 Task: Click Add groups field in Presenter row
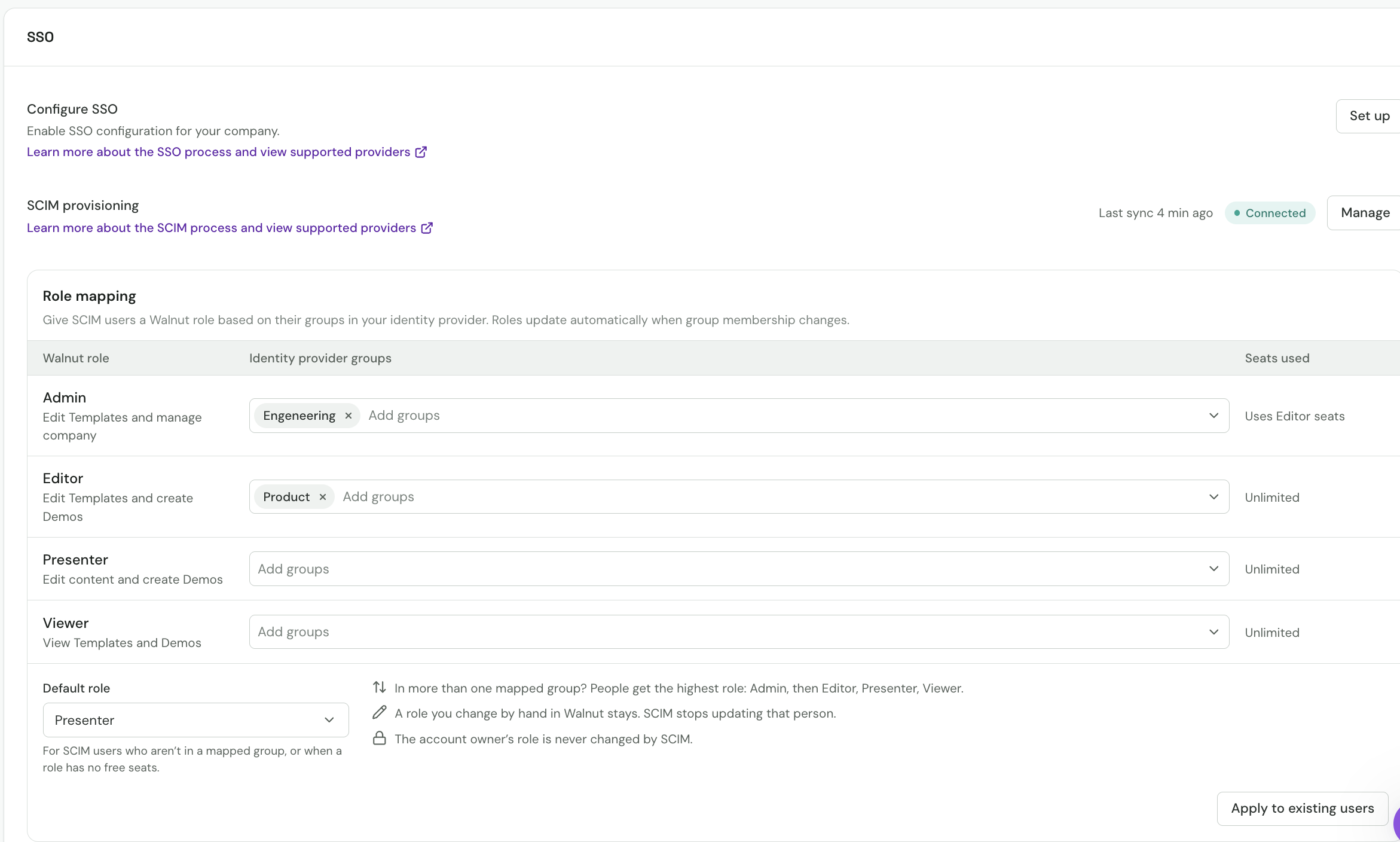[739, 569]
